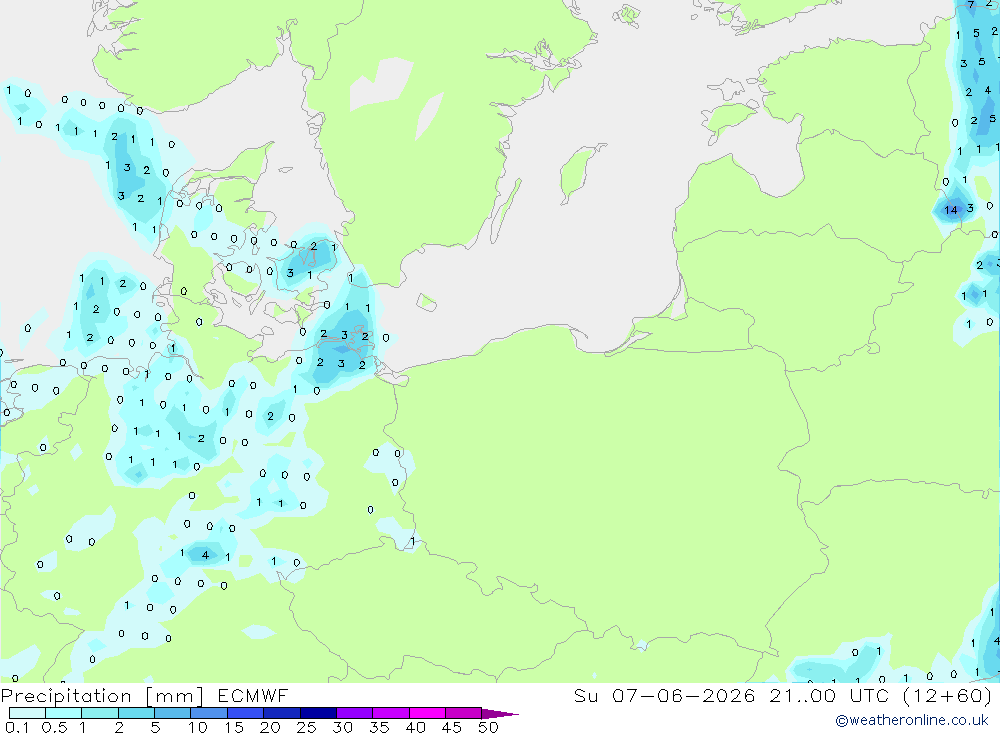Click the 20–25 mm legend color swatch
The height and width of the screenshot is (733, 1000).
pyautogui.click(x=282, y=713)
